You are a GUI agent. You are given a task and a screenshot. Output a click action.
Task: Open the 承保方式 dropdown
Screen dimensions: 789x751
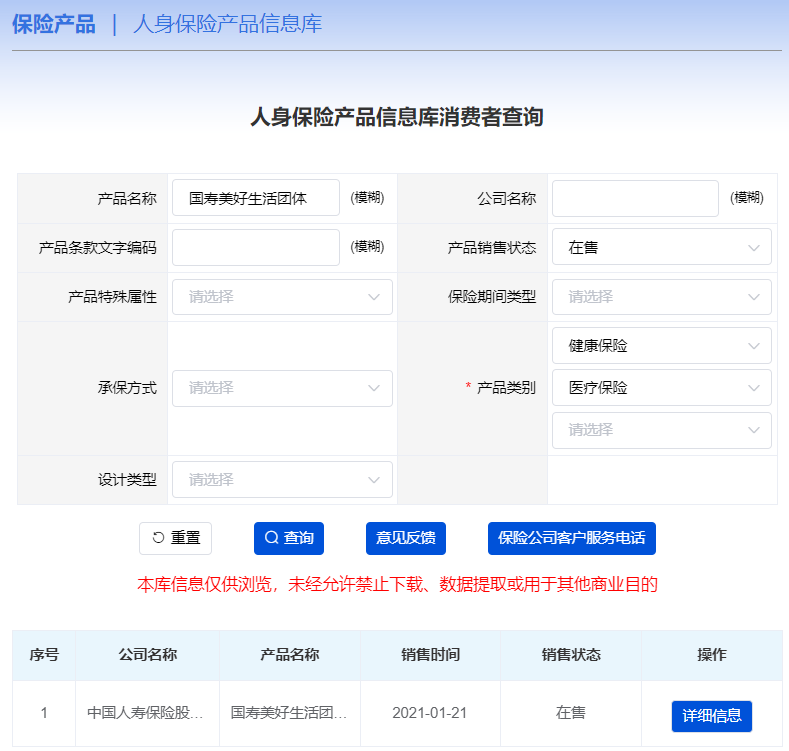(x=282, y=388)
